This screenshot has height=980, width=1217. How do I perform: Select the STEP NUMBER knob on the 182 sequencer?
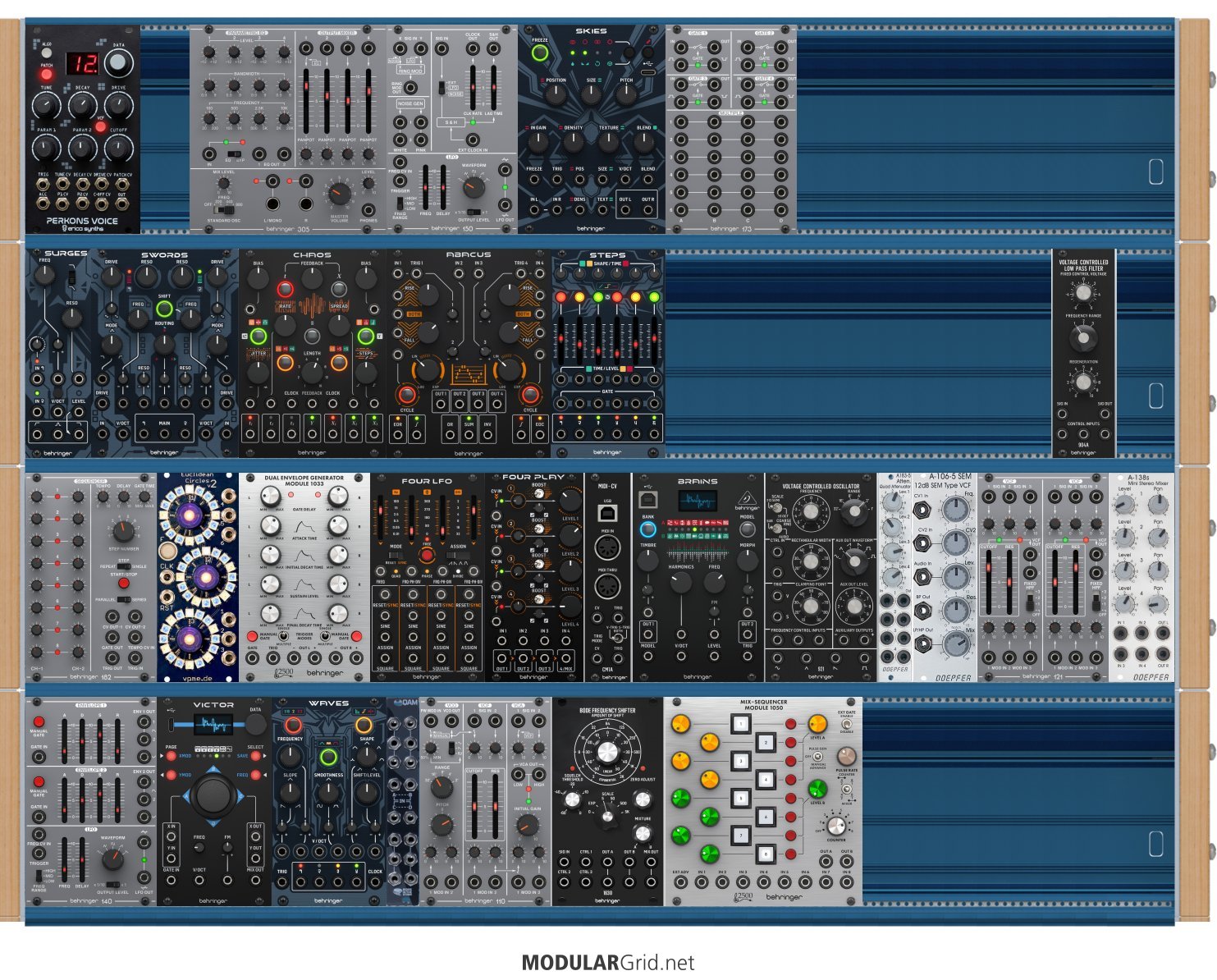[123, 530]
